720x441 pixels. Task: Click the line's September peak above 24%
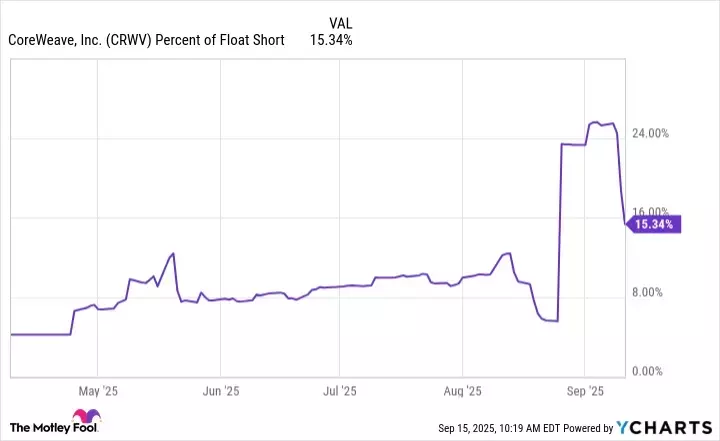click(x=594, y=122)
